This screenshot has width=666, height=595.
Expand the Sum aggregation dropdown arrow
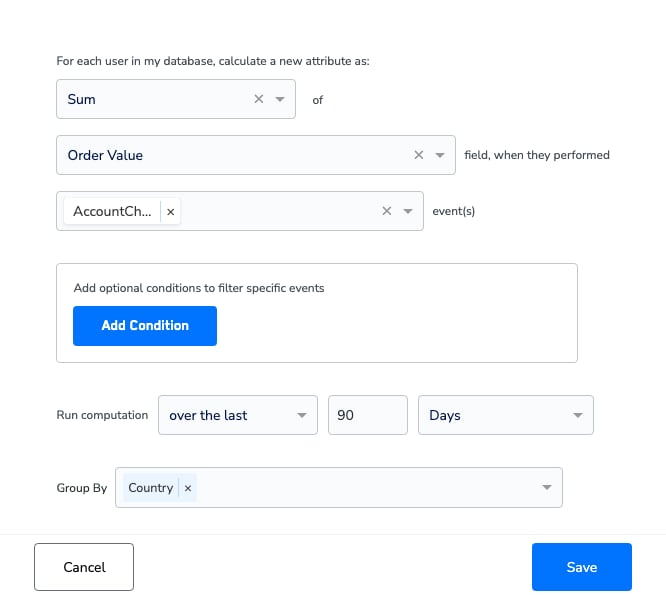pyautogui.click(x=280, y=99)
